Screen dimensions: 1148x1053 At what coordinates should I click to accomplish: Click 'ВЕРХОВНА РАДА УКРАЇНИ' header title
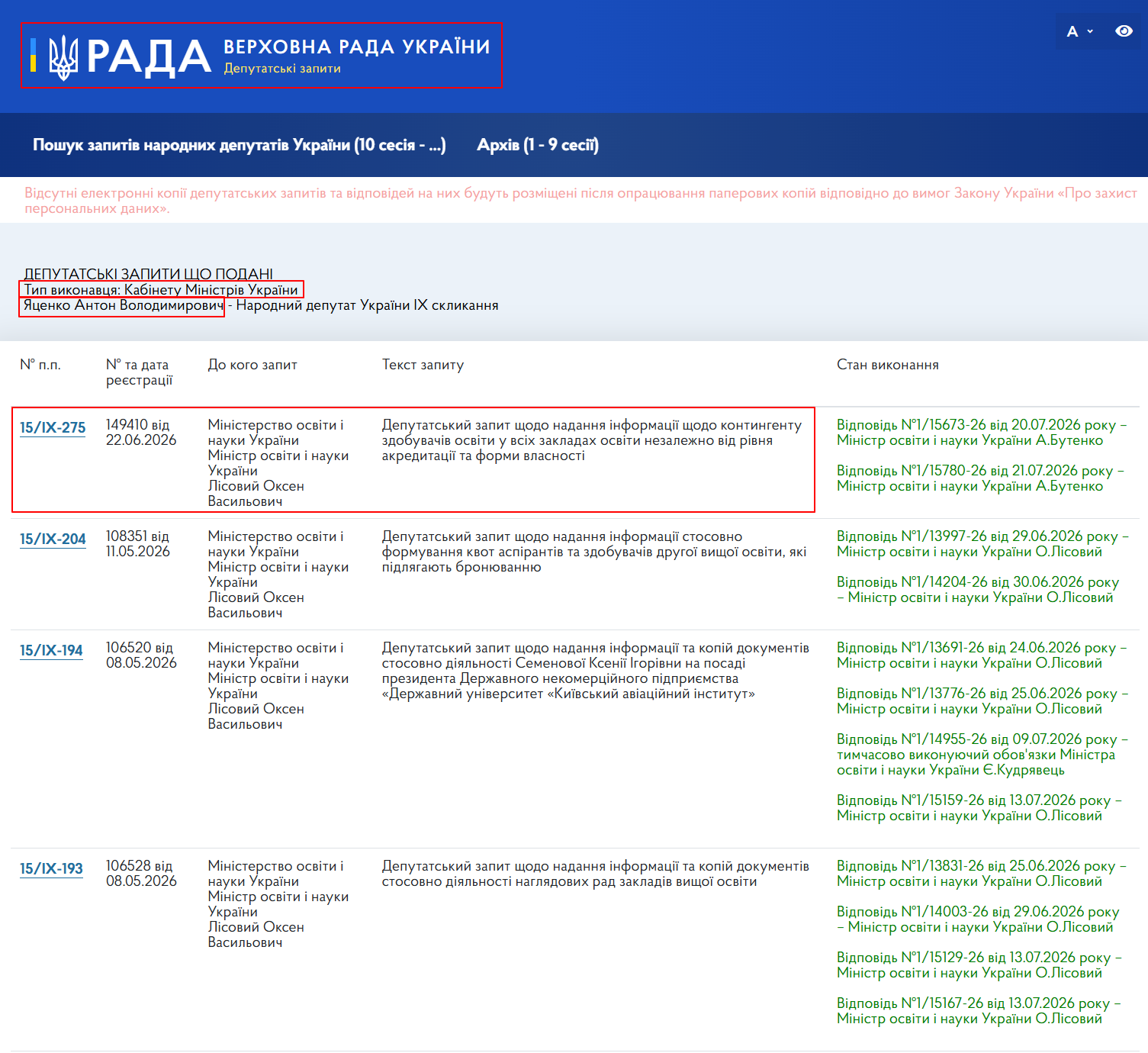357,47
